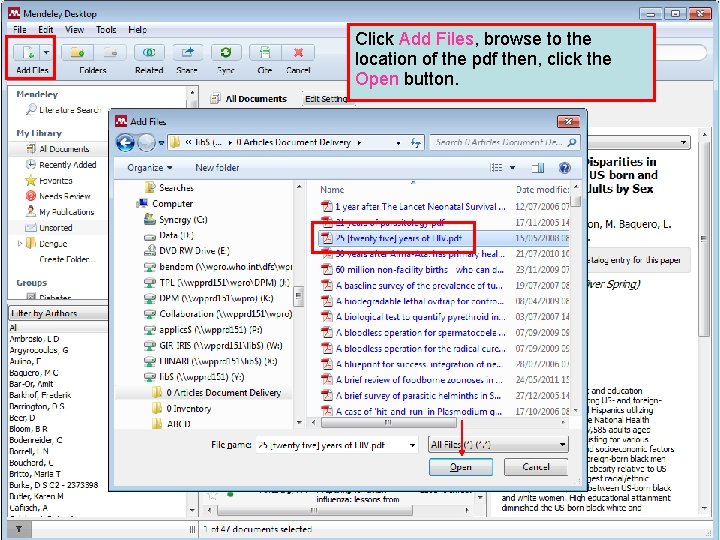720x540 pixels.
Task: Select A brief review of foodborne zoonoses file
Action: click(x=419, y=380)
